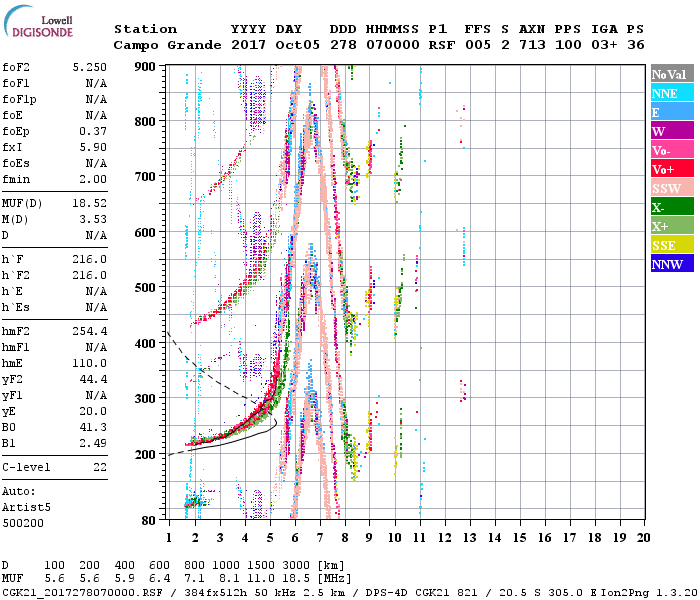
Task: Click the NNW dark blue legend swatch
Action: coord(672,264)
